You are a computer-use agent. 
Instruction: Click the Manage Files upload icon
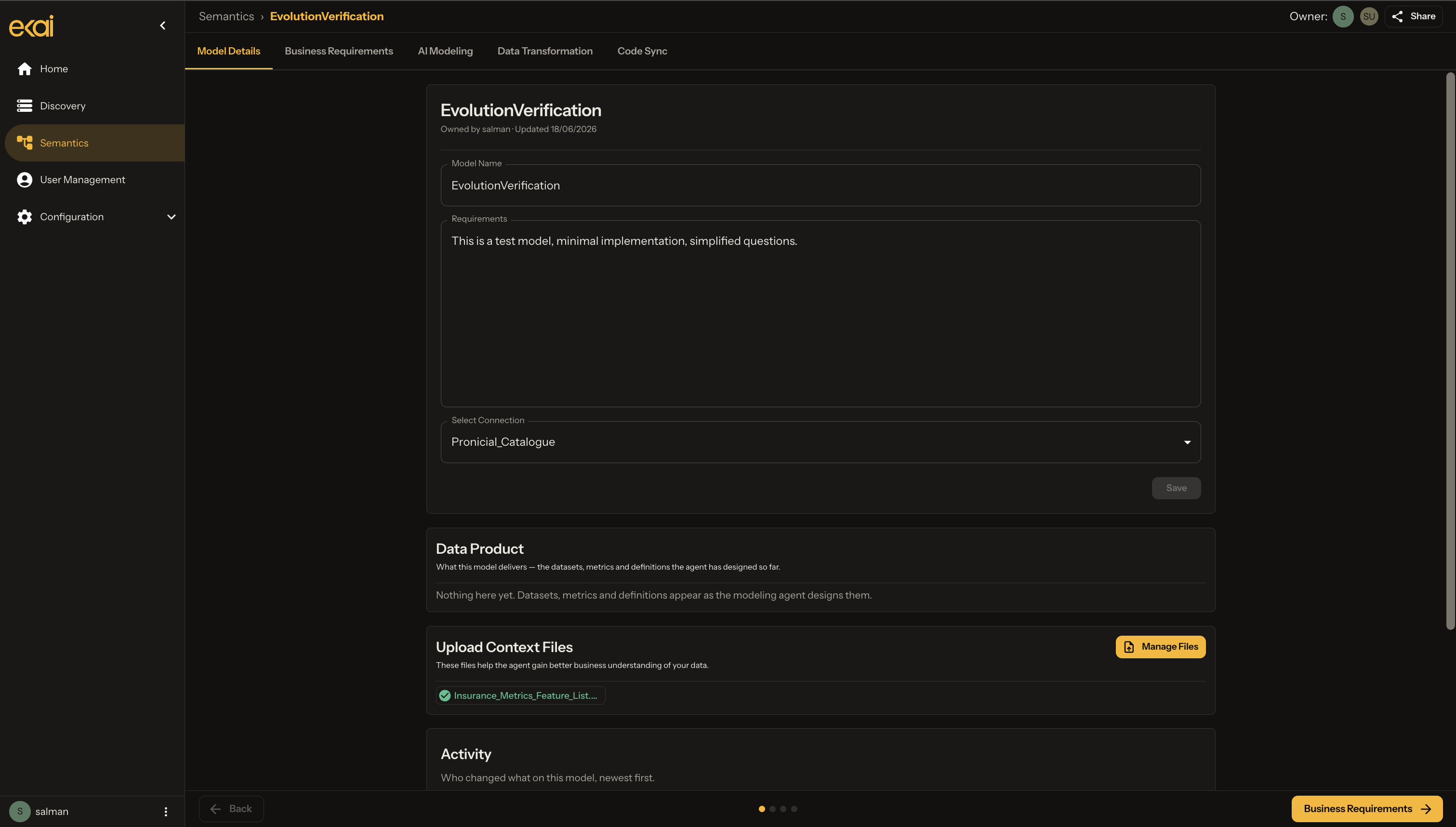(x=1129, y=647)
